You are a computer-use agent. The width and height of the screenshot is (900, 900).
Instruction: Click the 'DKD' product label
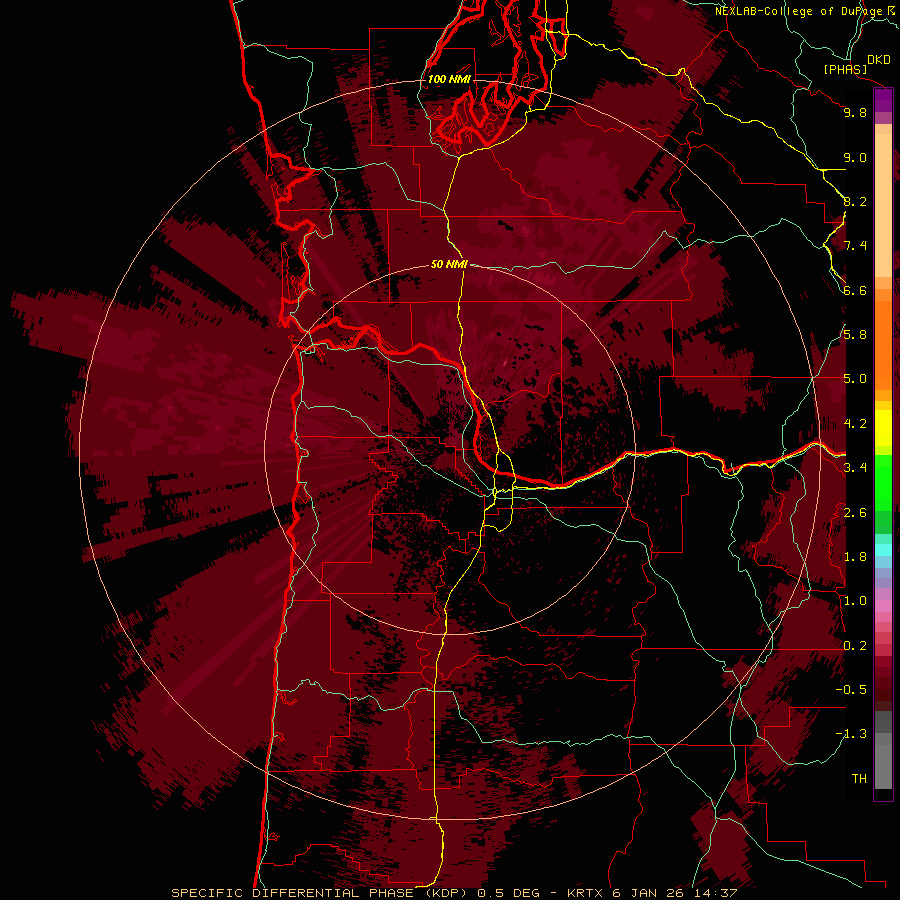879,60
